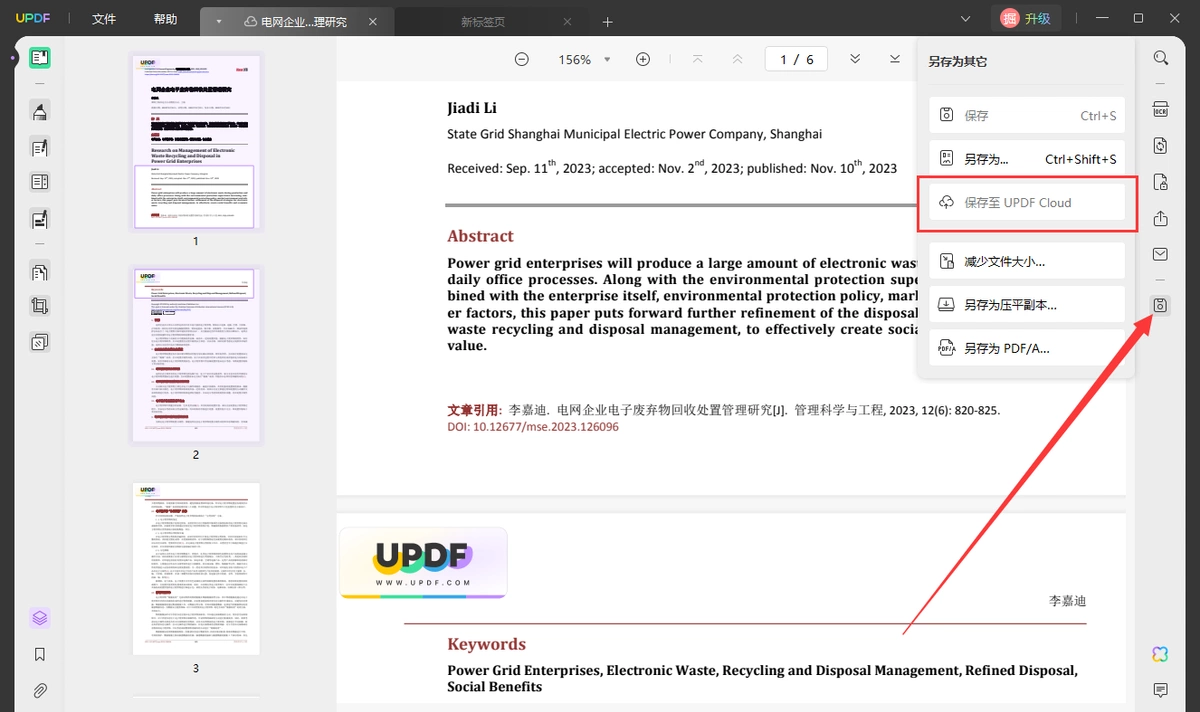The height and width of the screenshot is (712, 1200).
Task: Open the attachments paperclip panel
Action: coord(40,690)
